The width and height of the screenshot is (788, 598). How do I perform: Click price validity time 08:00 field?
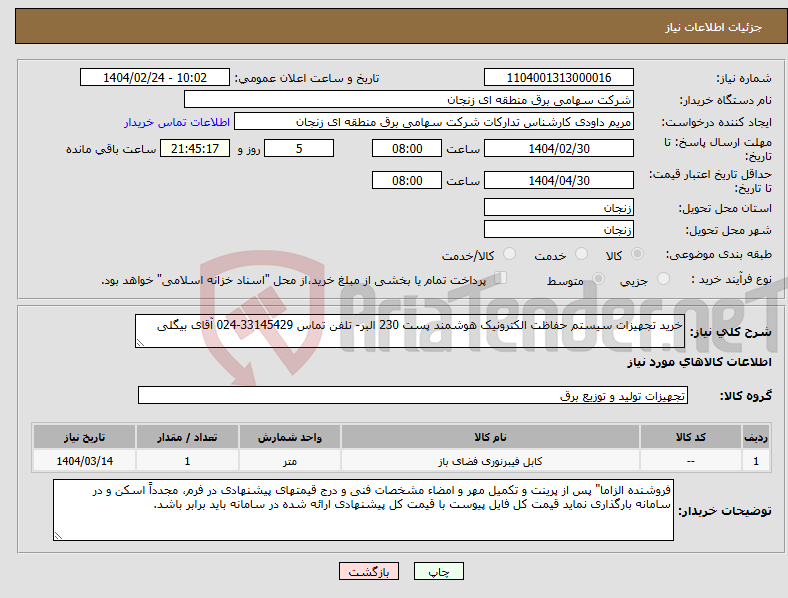(x=407, y=180)
